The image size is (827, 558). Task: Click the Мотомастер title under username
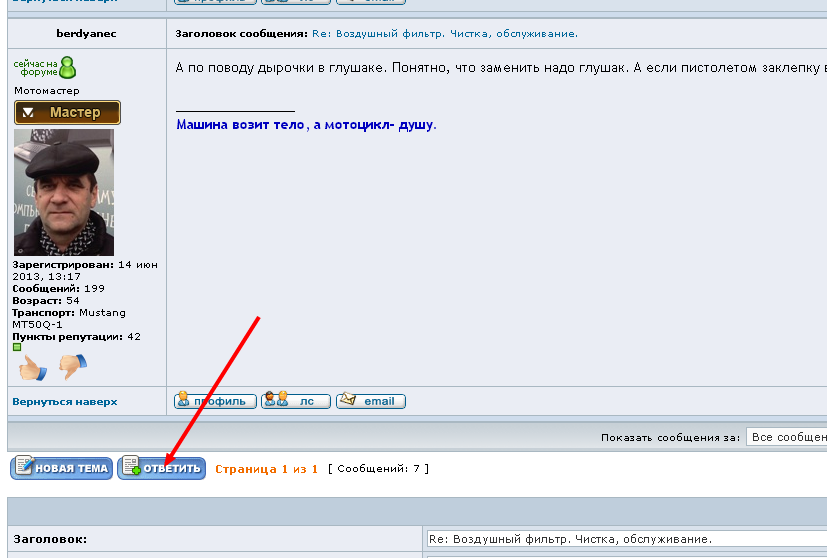tap(47, 91)
